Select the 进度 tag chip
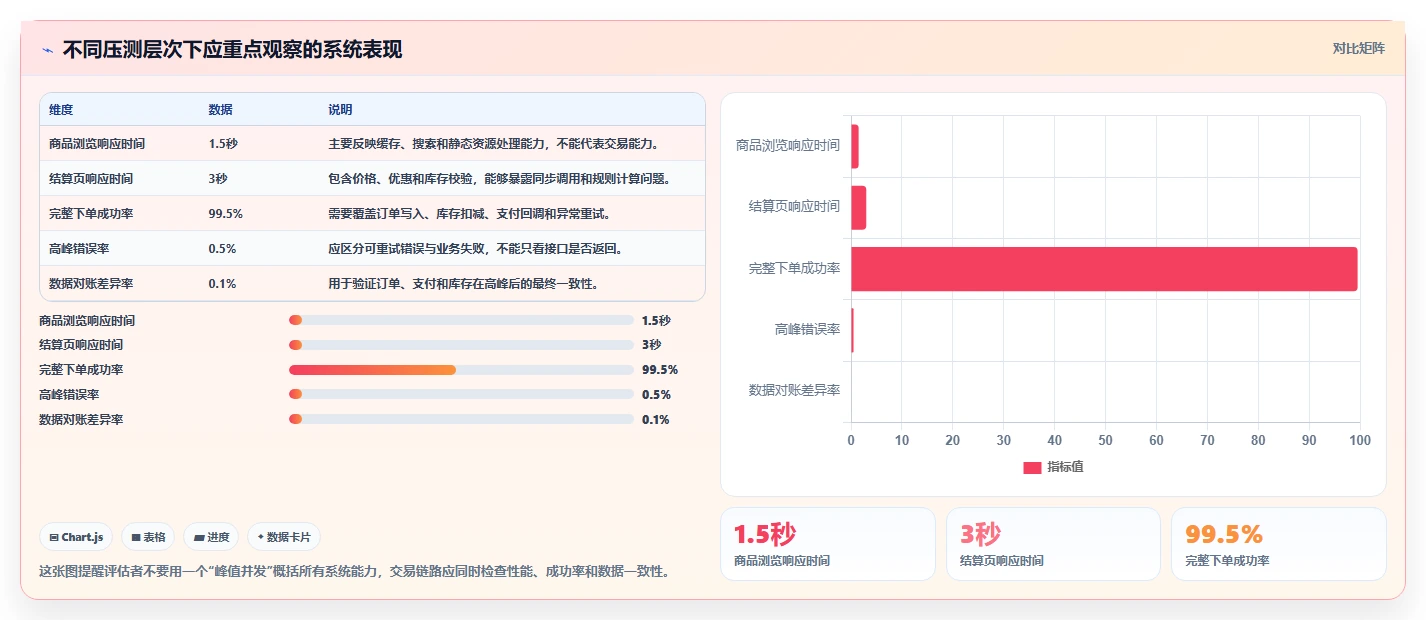 click(x=211, y=537)
